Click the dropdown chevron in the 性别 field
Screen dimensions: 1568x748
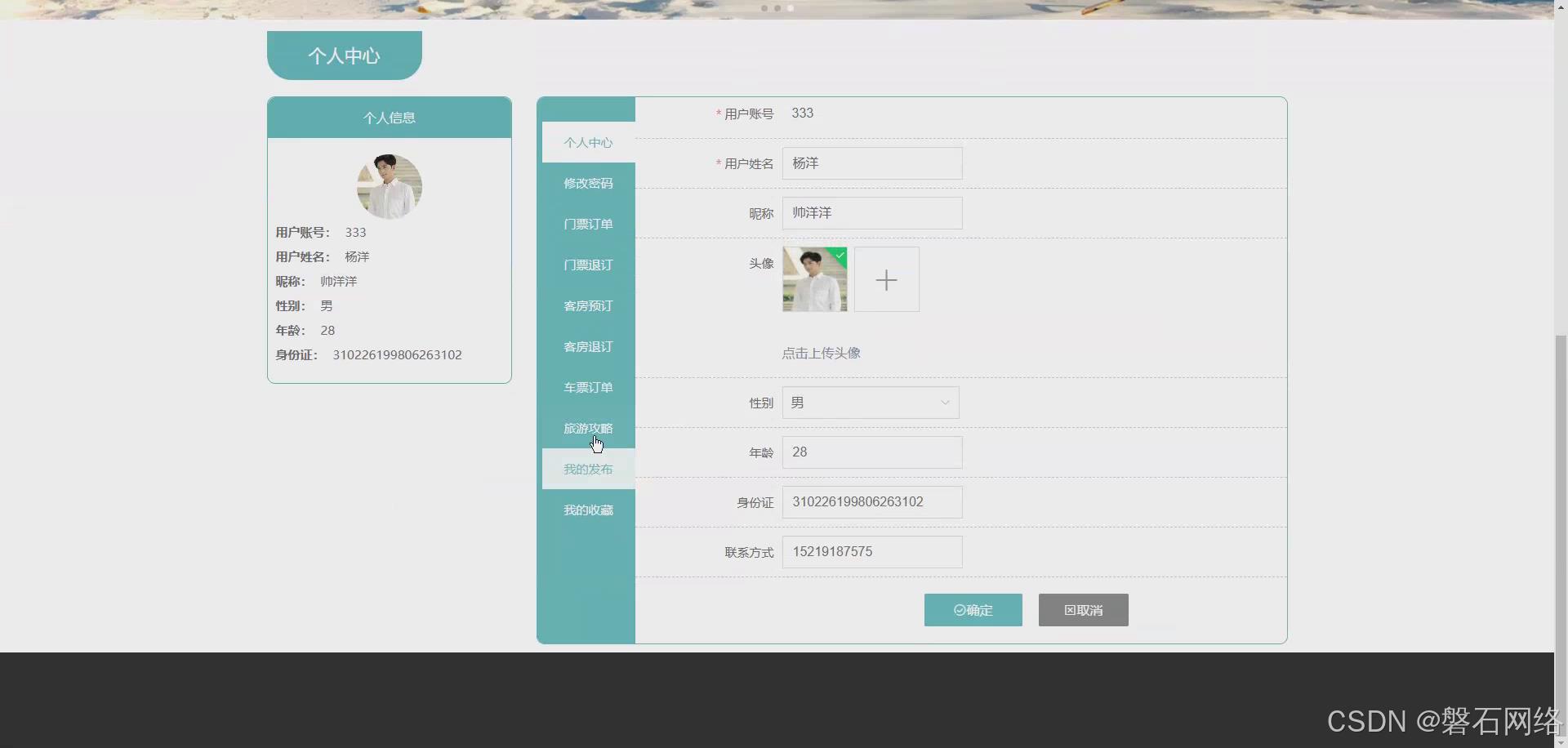[x=943, y=403]
